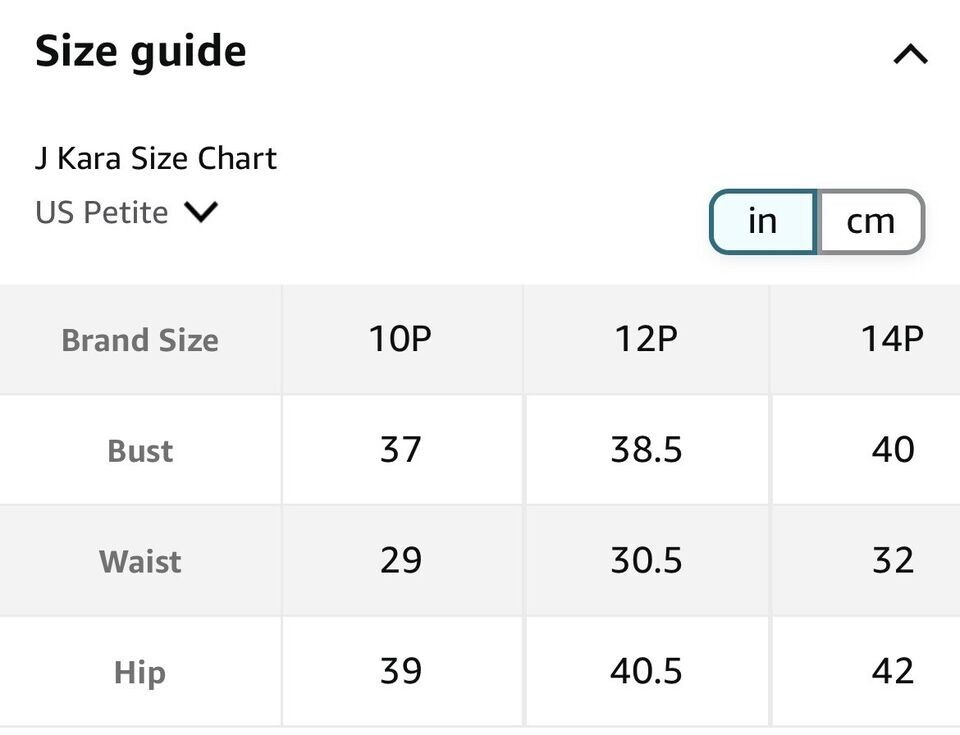960x735 pixels.
Task: Select the 12P brand size column header
Action: click(x=646, y=340)
